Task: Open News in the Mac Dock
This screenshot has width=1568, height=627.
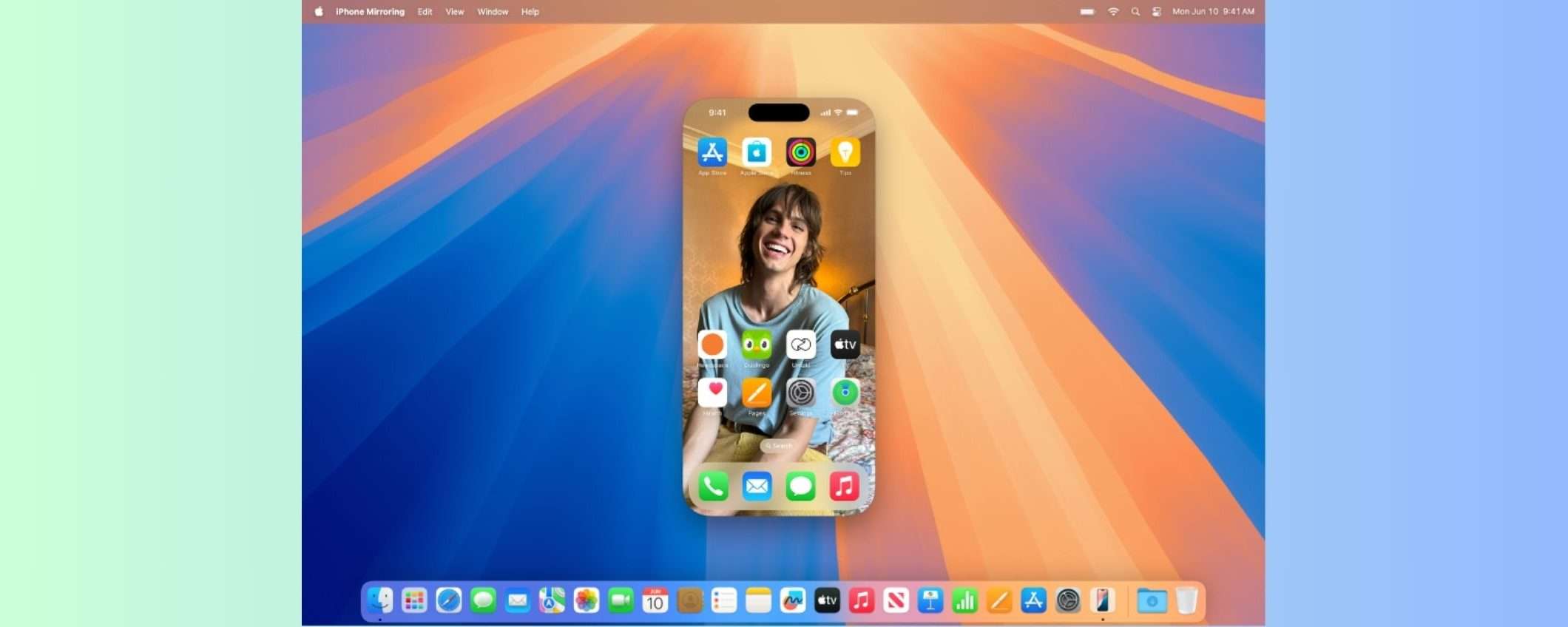Action: point(896,600)
